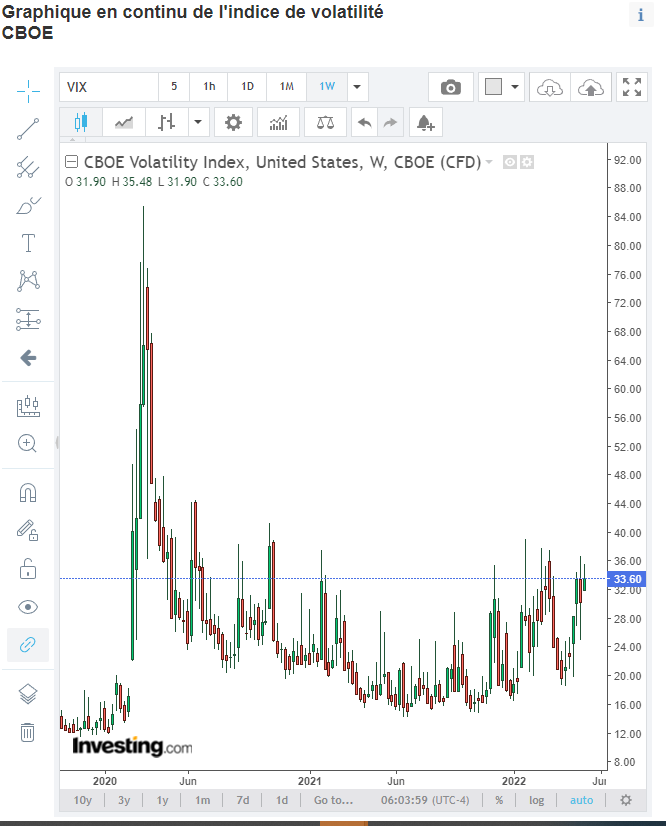This screenshot has height=826, width=666.
Task: Select area line chart style
Action: (x=124, y=122)
